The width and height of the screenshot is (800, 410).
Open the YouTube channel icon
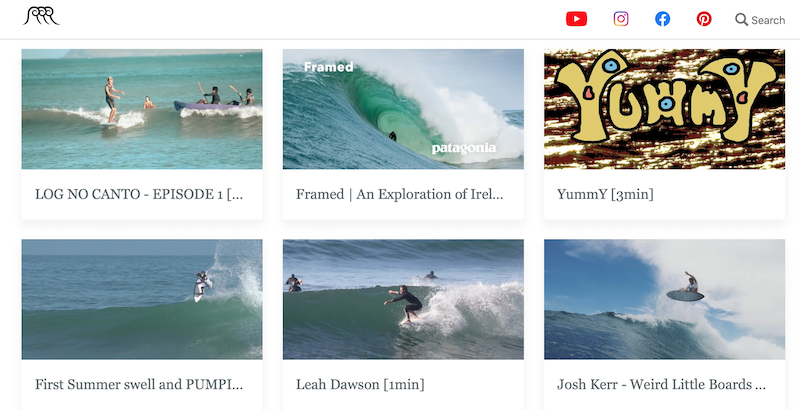(577, 19)
